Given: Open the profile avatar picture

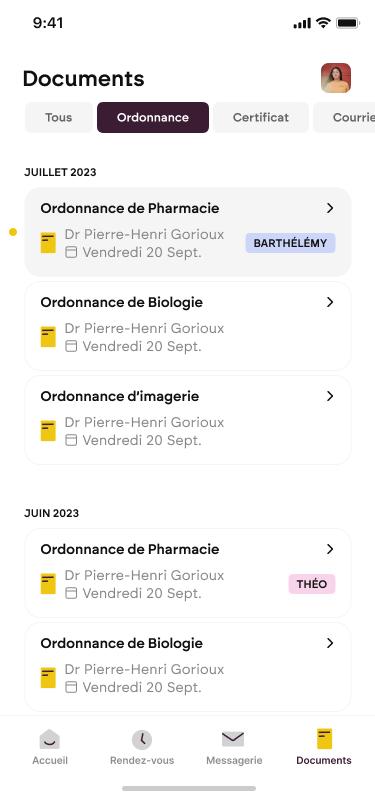Looking at the screenshot, I should tap(336, 78).
